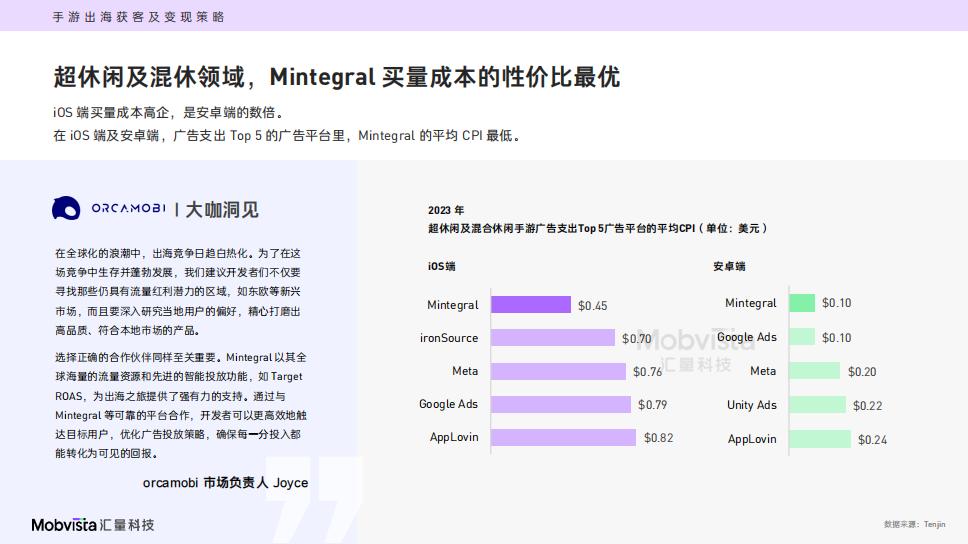The height and width of the screenshot is (544, 968).
Task: Click the iOS Google Ads purple bar
Action: pos(561,404)
